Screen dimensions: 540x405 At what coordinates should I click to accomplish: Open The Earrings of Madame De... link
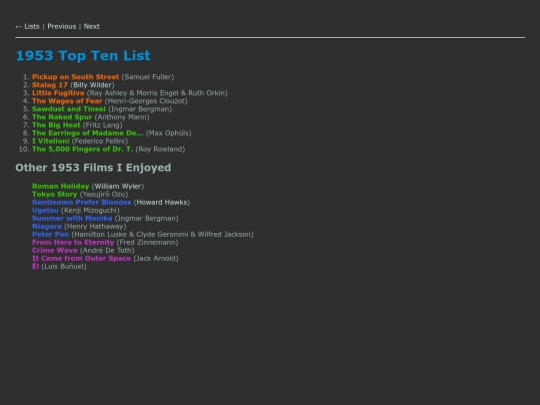coord(88,133)
